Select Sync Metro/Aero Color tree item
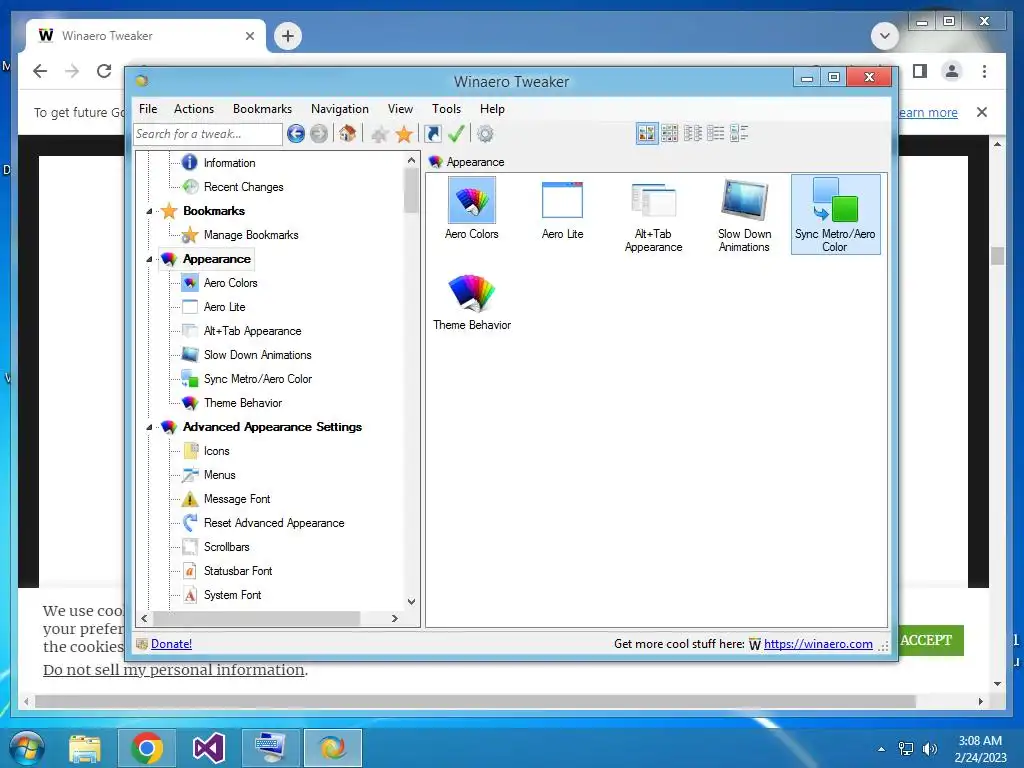The width and height of the screenshot is (1024, 768). click(x=257, y=379)
